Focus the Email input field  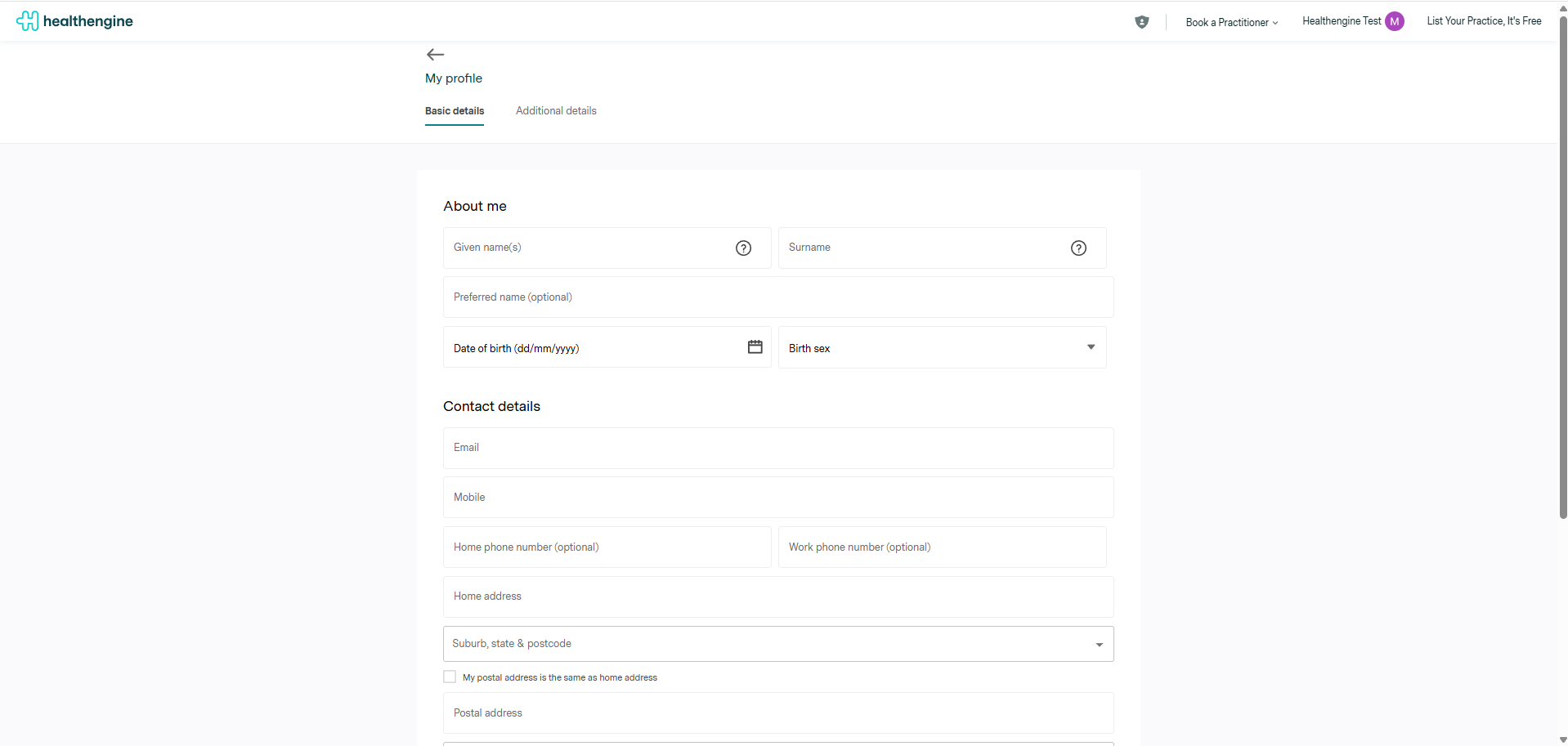777,449
